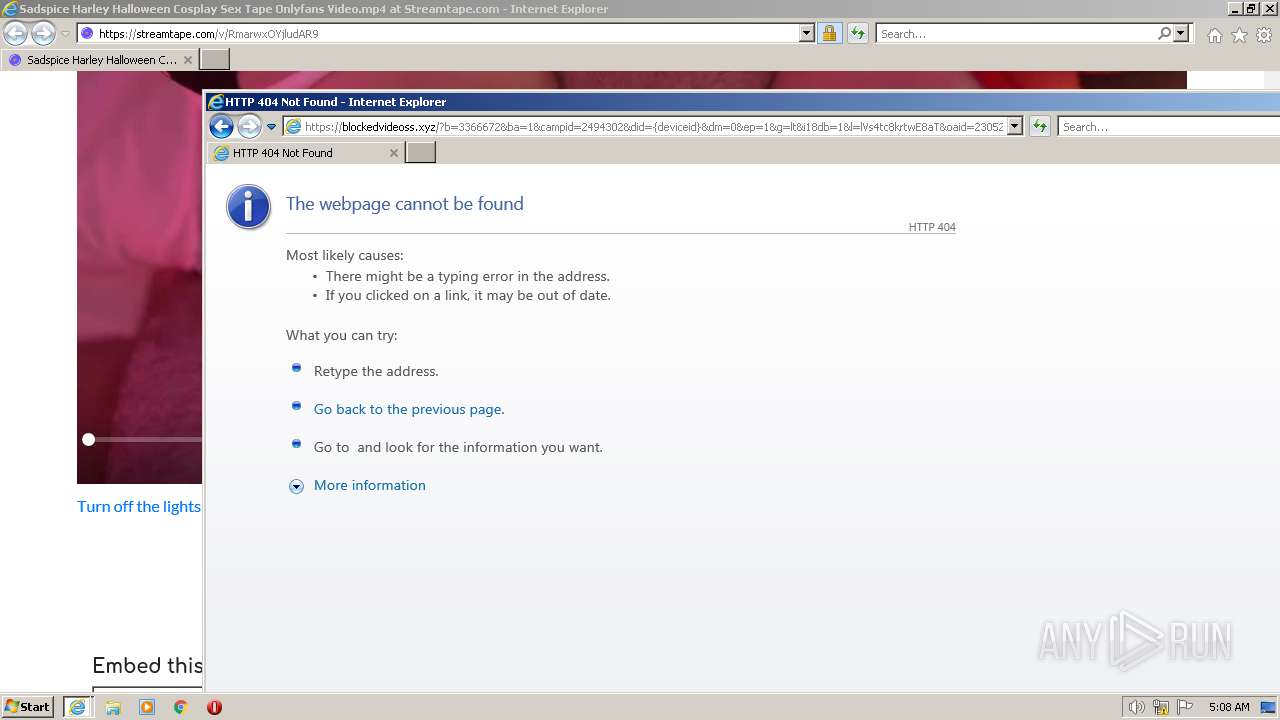This screenshot has height=720, width=1280.
Task: Click Back button in Streamtape window
Action: point(16,33)
